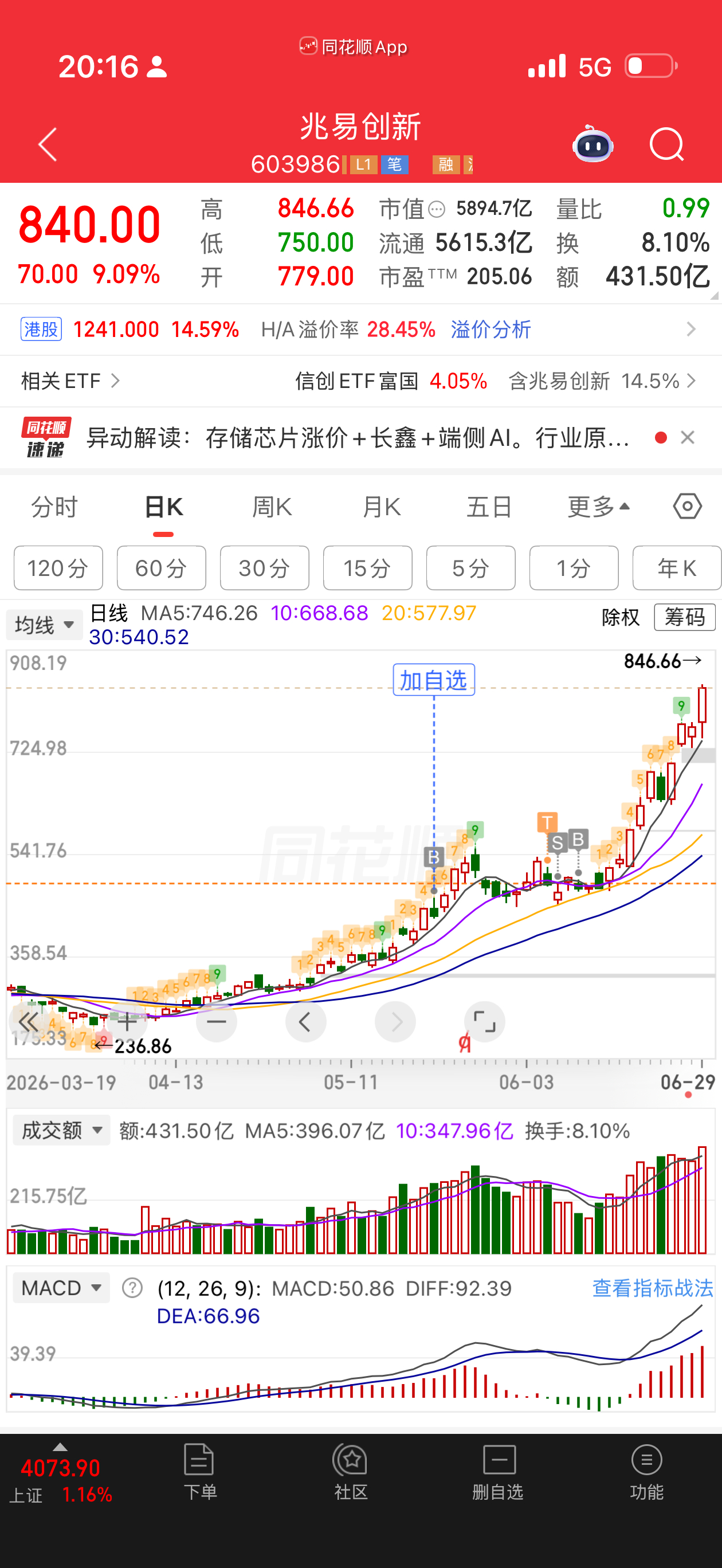Tap 同花顺App return pill at top
Viewport: 722px width, 1568px height.
click(353, 47)
